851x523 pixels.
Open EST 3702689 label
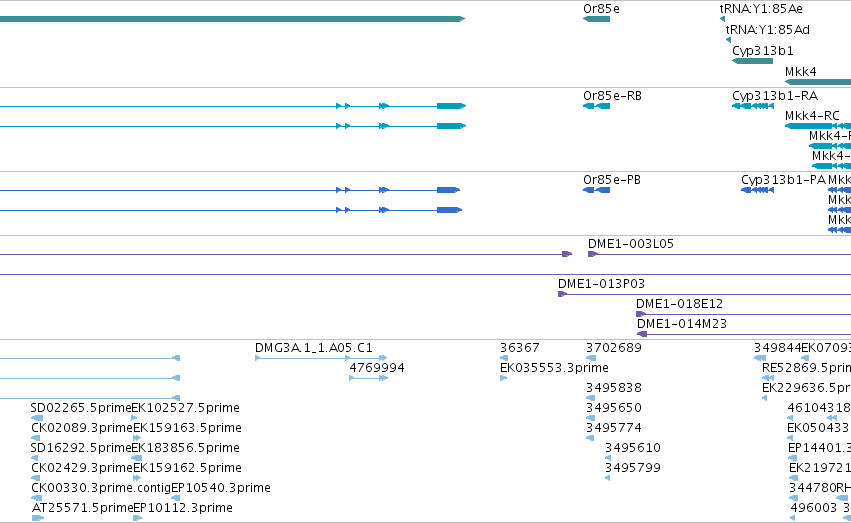[614, 348]
